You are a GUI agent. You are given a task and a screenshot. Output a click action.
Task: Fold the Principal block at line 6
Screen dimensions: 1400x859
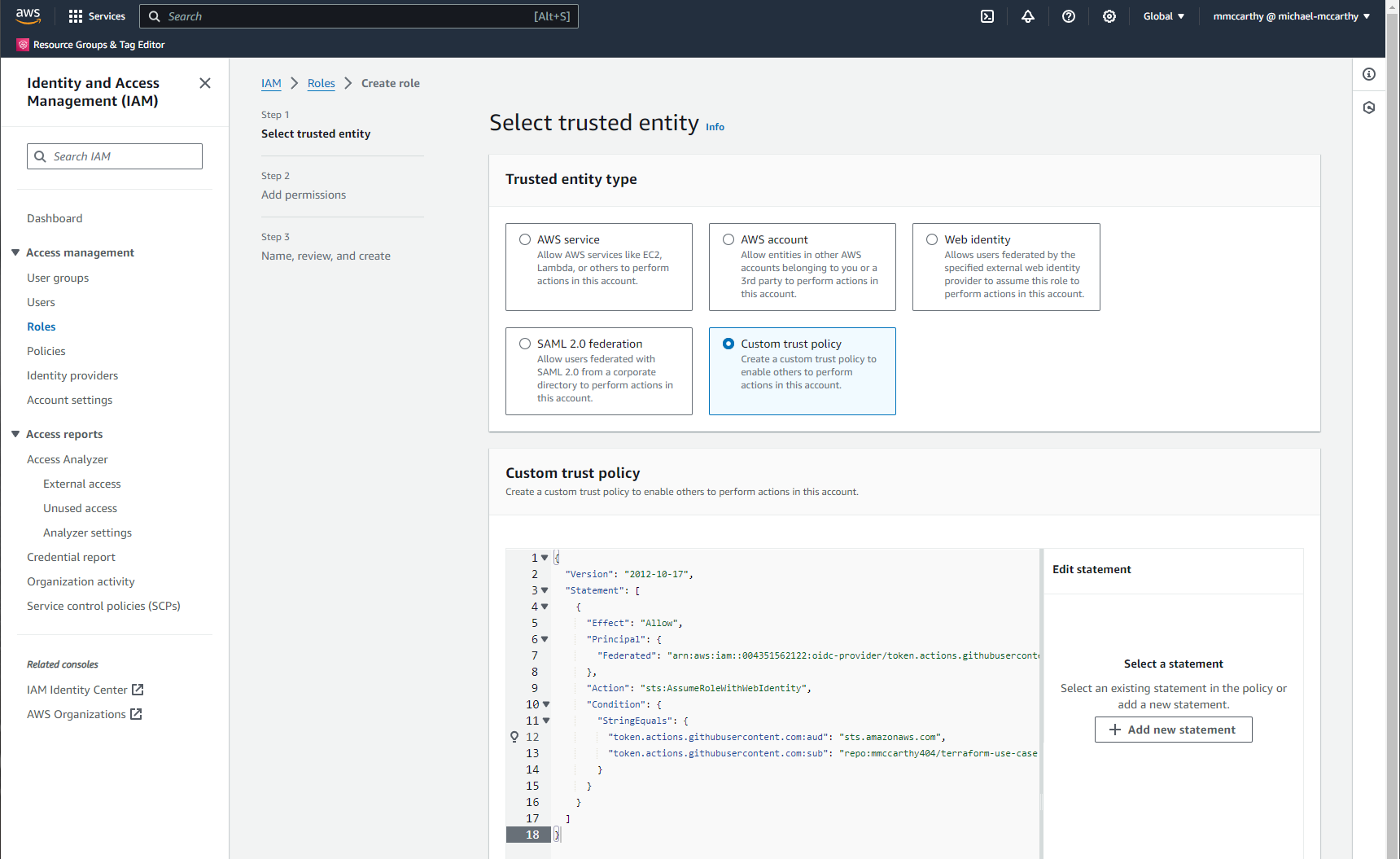[545, 639]
